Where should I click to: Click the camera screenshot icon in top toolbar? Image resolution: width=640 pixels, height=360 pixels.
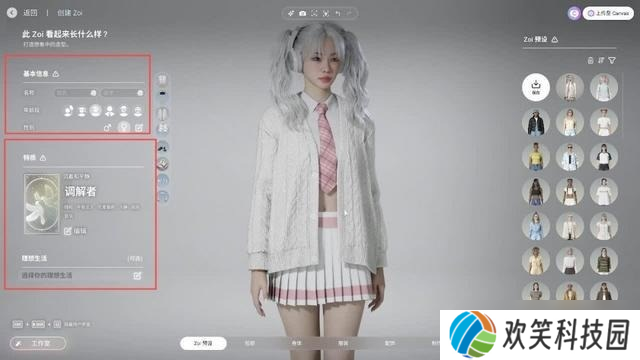point(302,13)
